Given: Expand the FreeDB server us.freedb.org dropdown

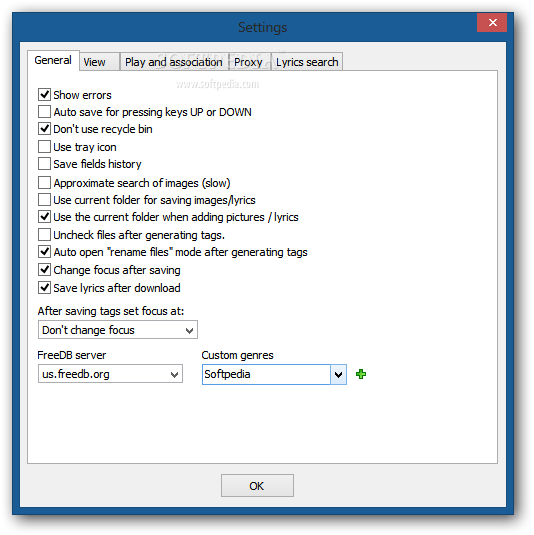Looking at the screenshot, I should click(x=110, y=374).
